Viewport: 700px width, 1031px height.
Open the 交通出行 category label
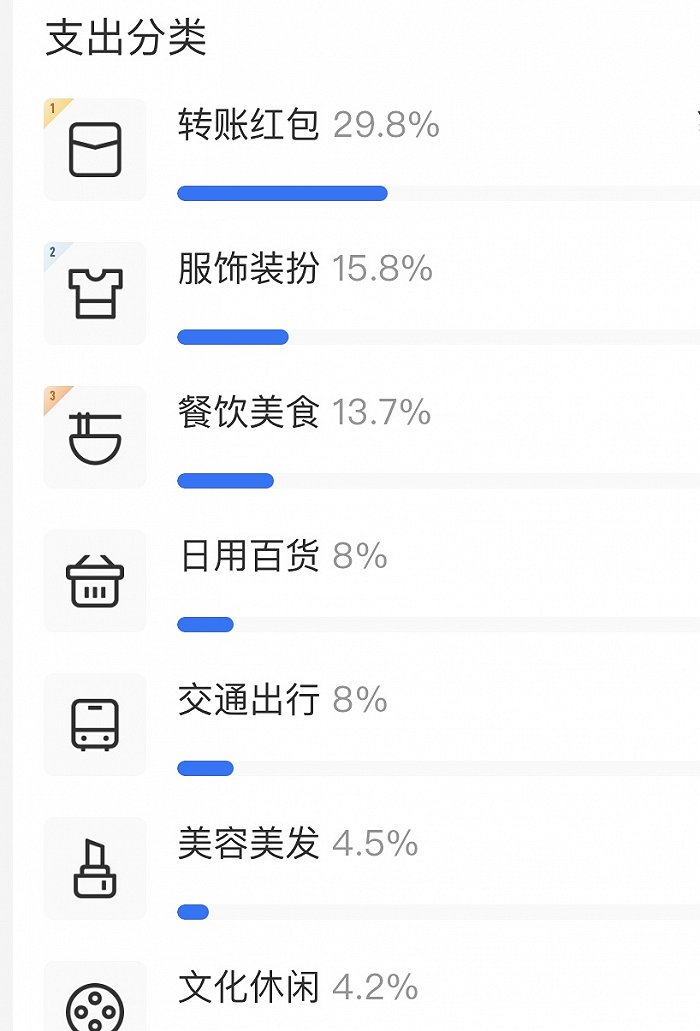tap(249, 700)
